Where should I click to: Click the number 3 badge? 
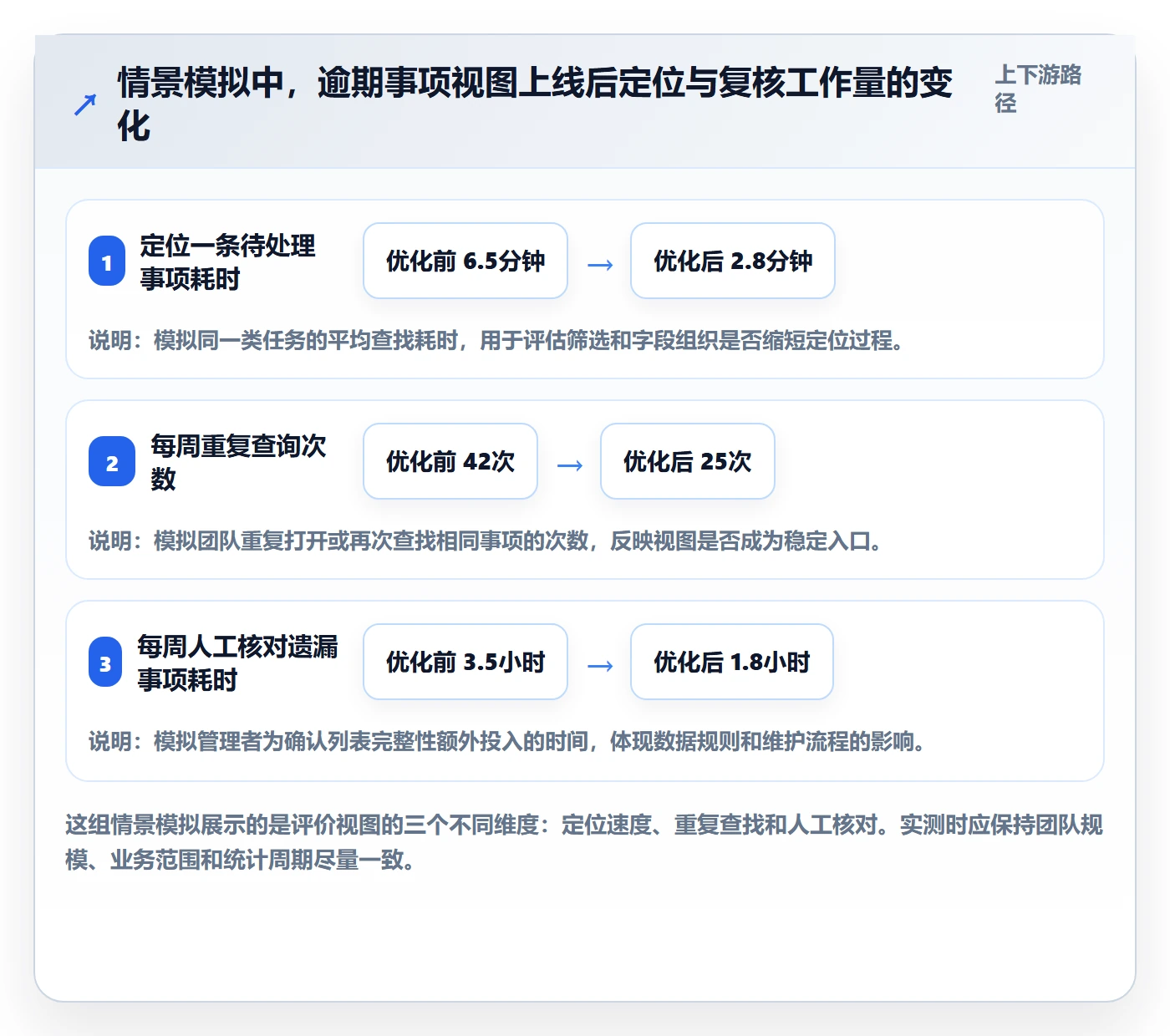pyautogui.click(x=105, y=663)
